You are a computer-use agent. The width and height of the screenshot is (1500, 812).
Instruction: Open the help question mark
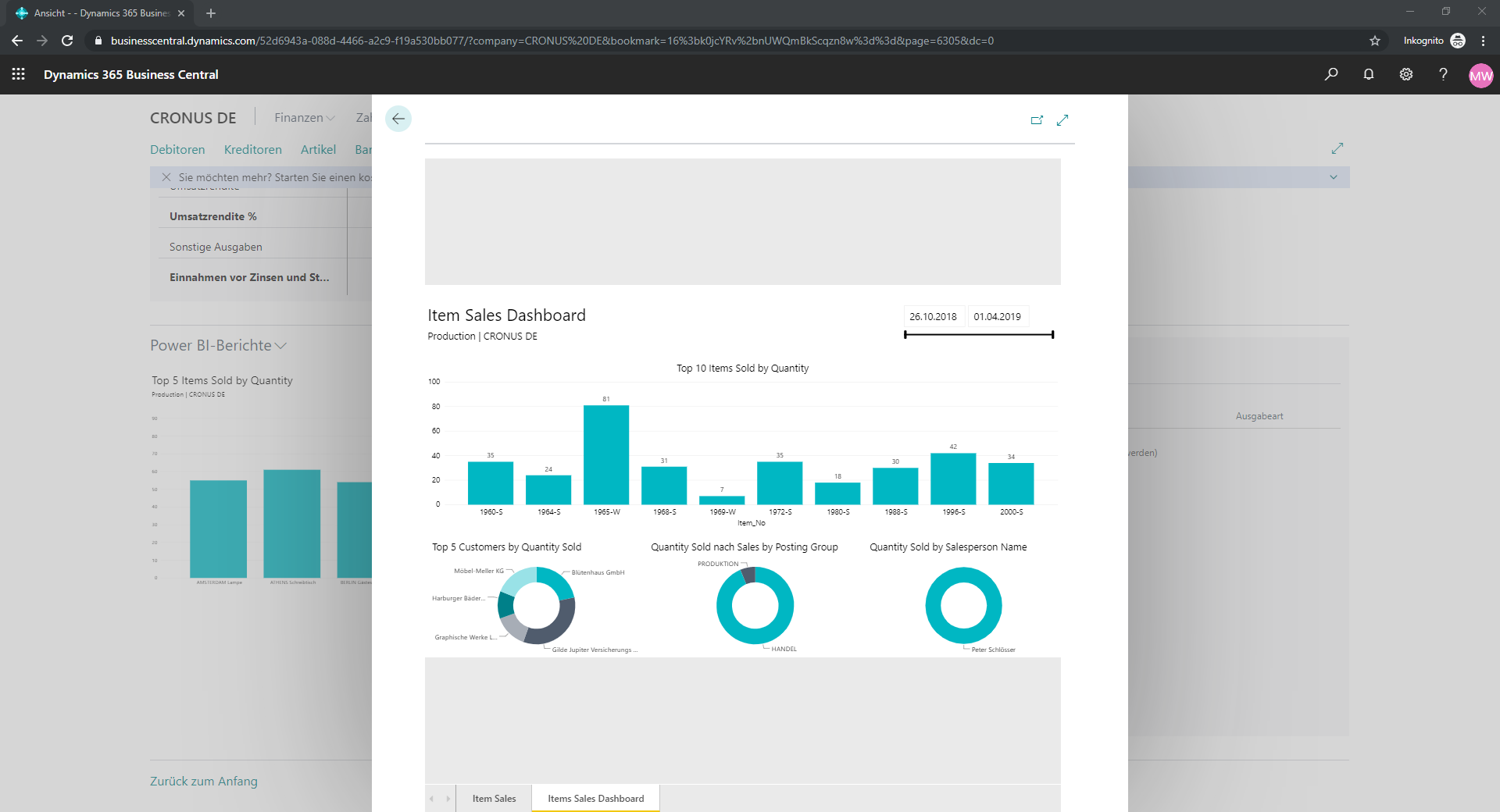point(1443,74)
